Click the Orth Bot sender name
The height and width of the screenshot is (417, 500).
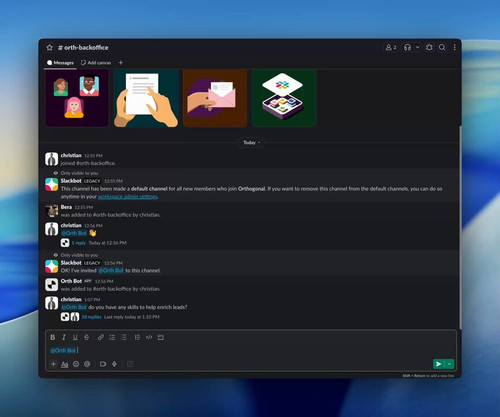coord(71,281)
